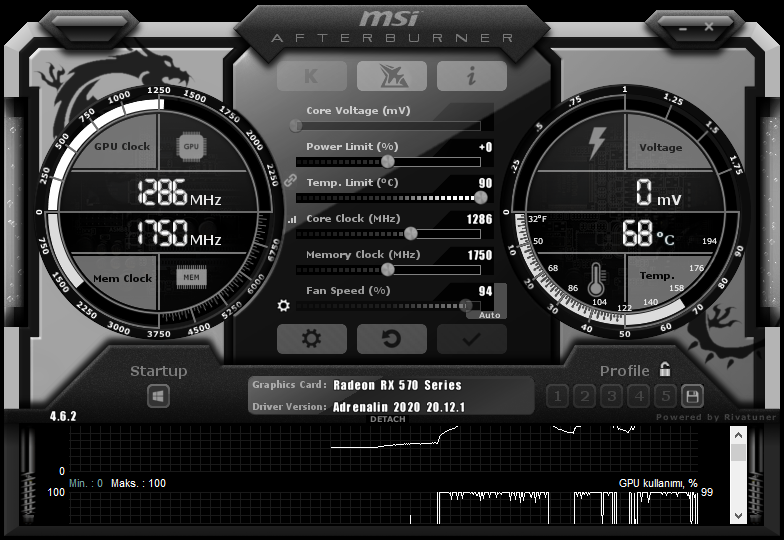
Task: Click the Min. : 0 graph value
Action: pos(86,483)
